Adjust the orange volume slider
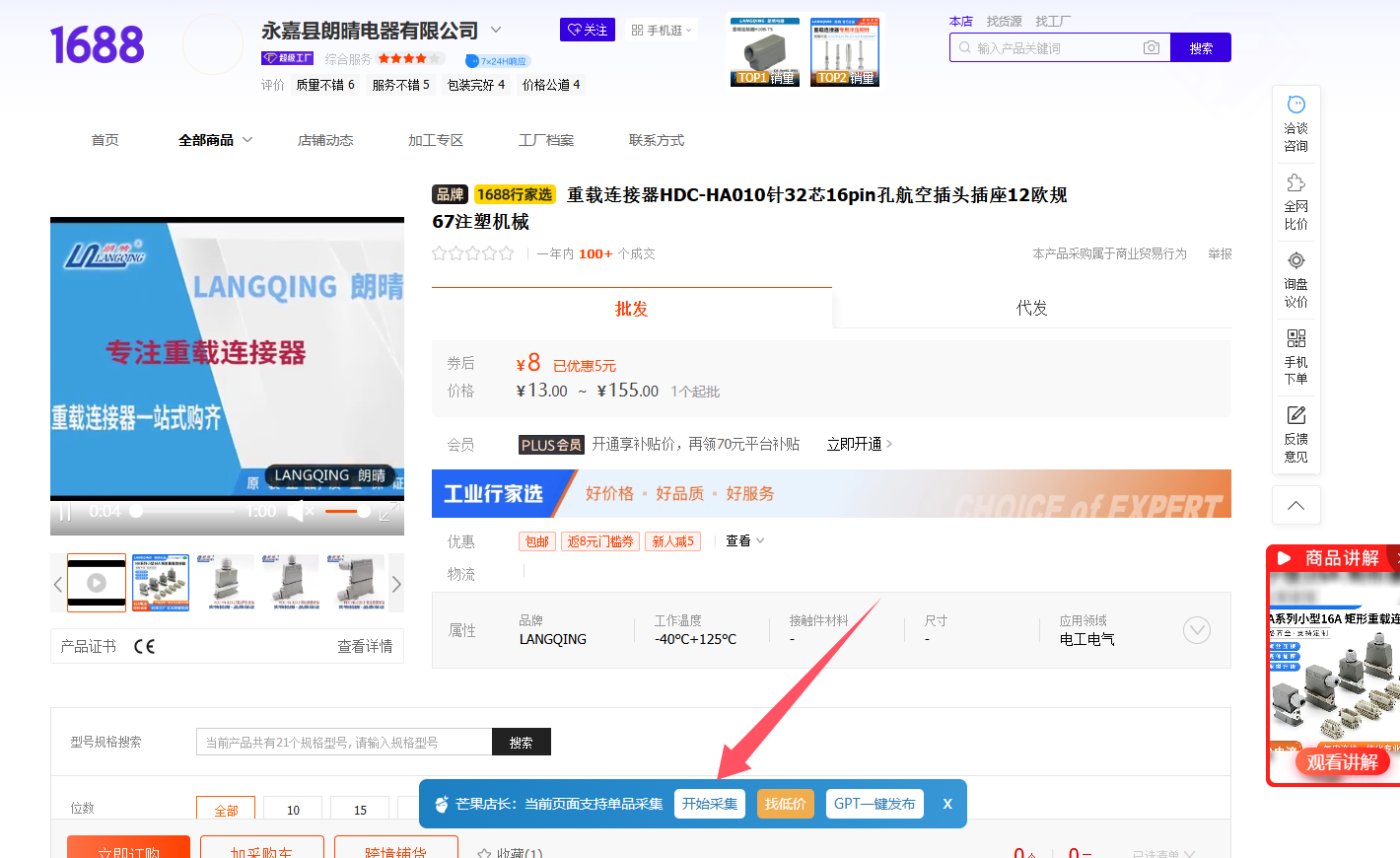Viewport: 1400px width, 858px height. 347,512
